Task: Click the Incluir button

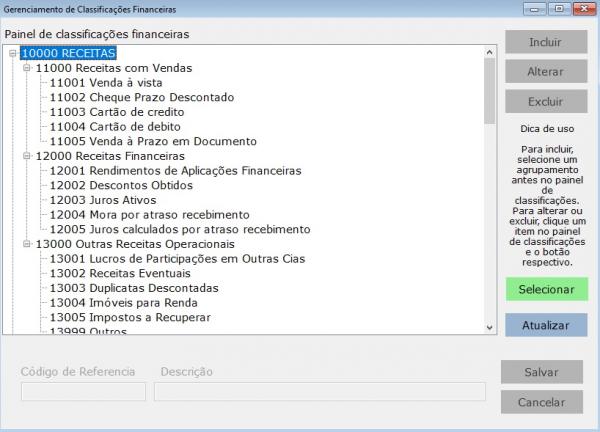Action: tap(545, 43)
